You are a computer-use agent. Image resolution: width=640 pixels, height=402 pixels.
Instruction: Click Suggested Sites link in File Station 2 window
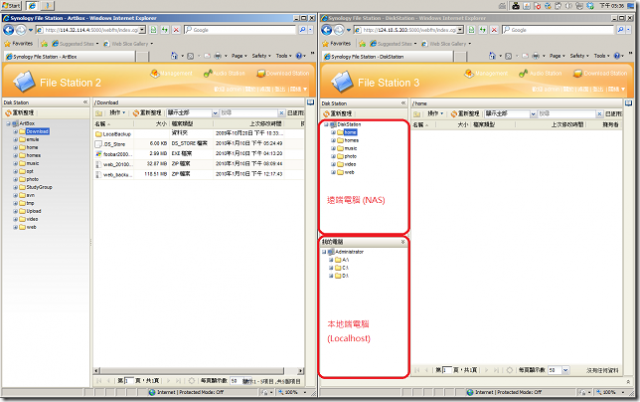pos(76,44)
